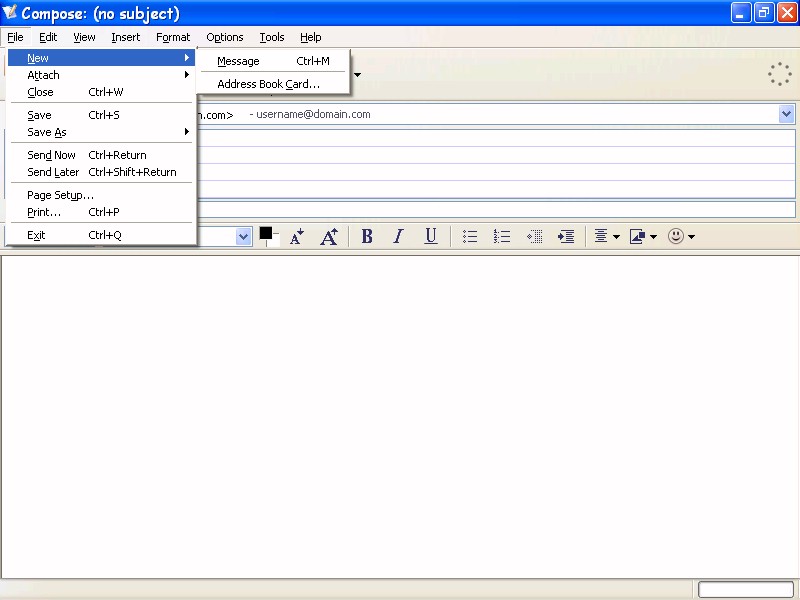This screenshot has height=600, width=800.
Task: Apply bulleted list formatting
Action: (470, 236)
